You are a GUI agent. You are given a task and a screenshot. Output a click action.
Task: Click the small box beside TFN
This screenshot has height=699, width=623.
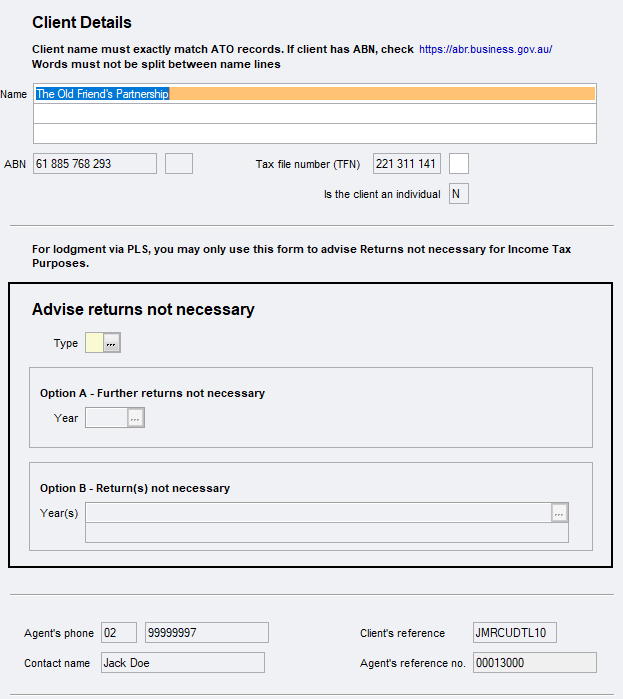point(459,164)
